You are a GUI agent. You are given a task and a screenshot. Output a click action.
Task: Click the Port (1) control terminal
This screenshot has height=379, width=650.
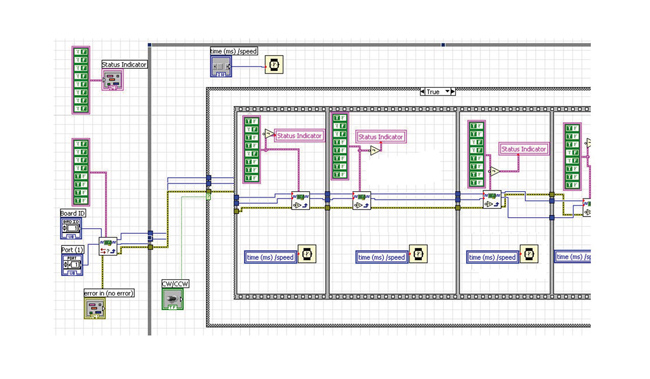coord(72,265)
